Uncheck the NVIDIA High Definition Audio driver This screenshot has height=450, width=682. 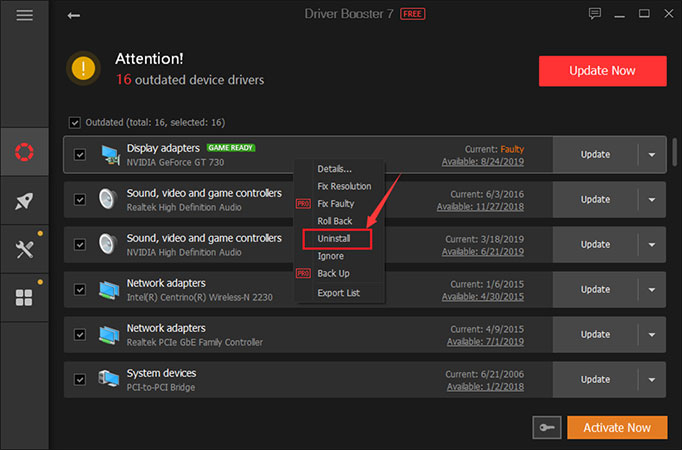click(x=80, y=245)
